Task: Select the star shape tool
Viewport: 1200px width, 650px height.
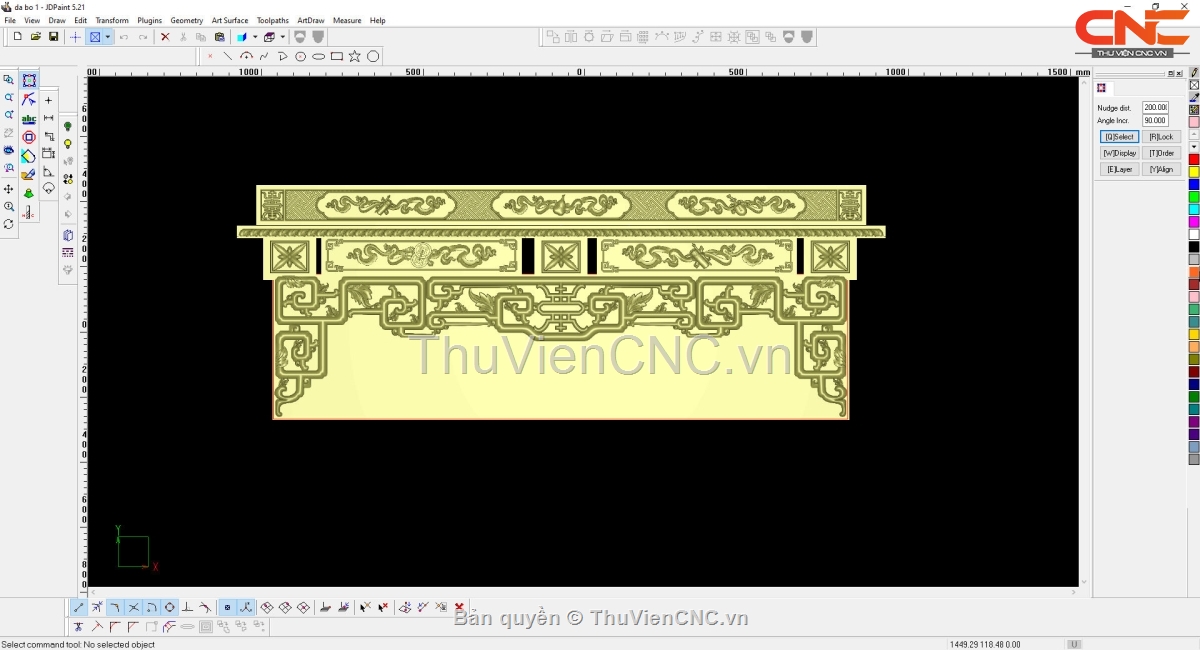Action: tap(355, 56)
